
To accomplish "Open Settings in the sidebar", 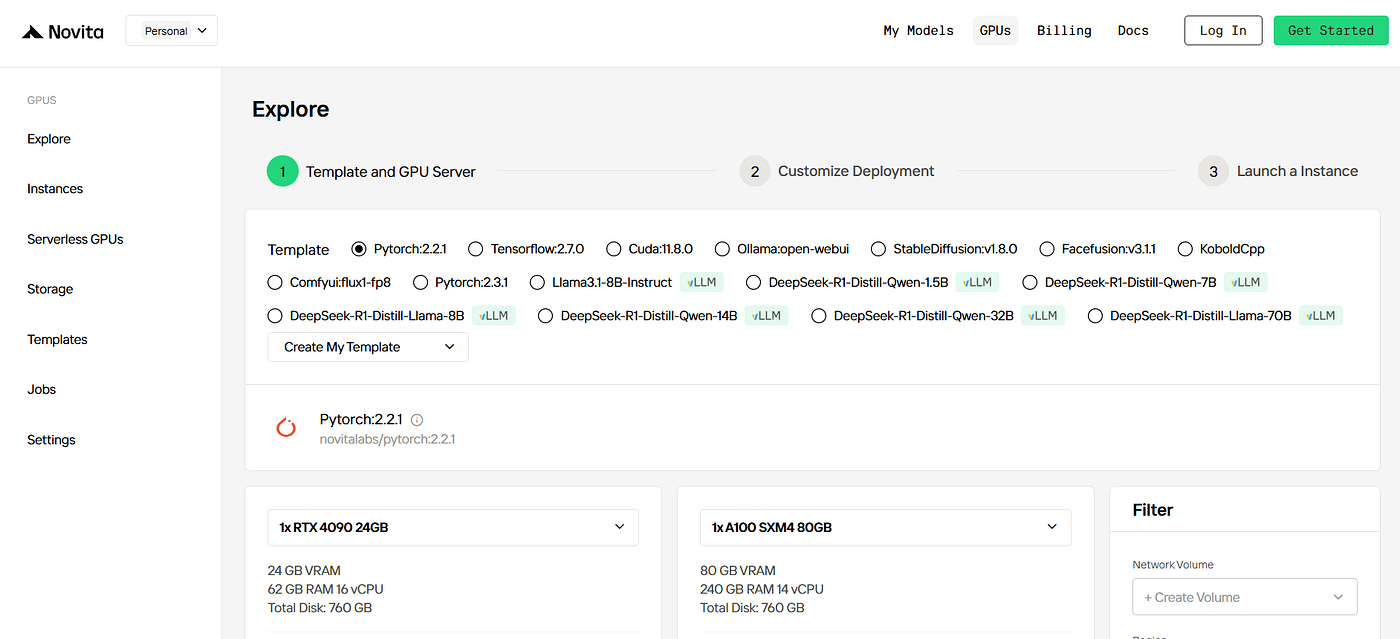I will (x=51, y=440).
